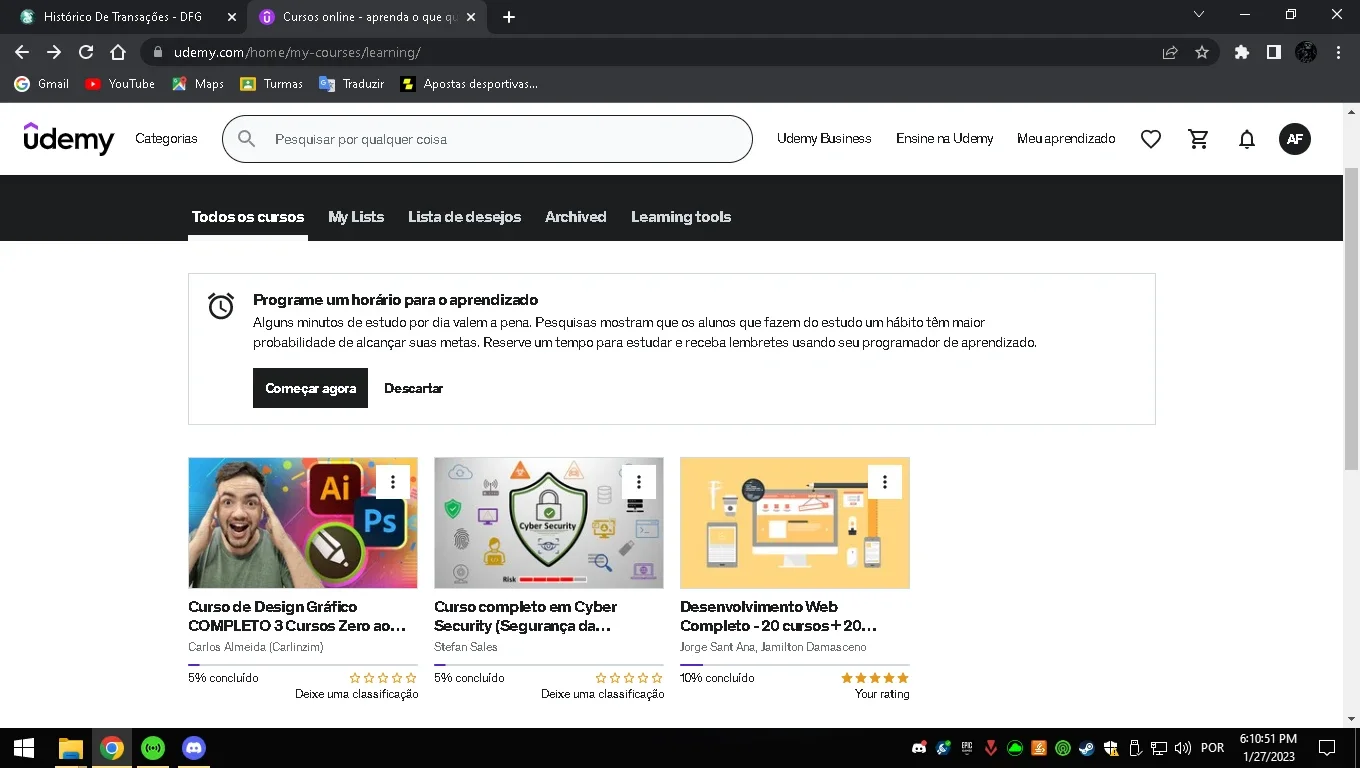Viewport: 1360px width, 768px height.
Task: Click the Pesquisar por qualquer coisa field
Action: point(487,139)
